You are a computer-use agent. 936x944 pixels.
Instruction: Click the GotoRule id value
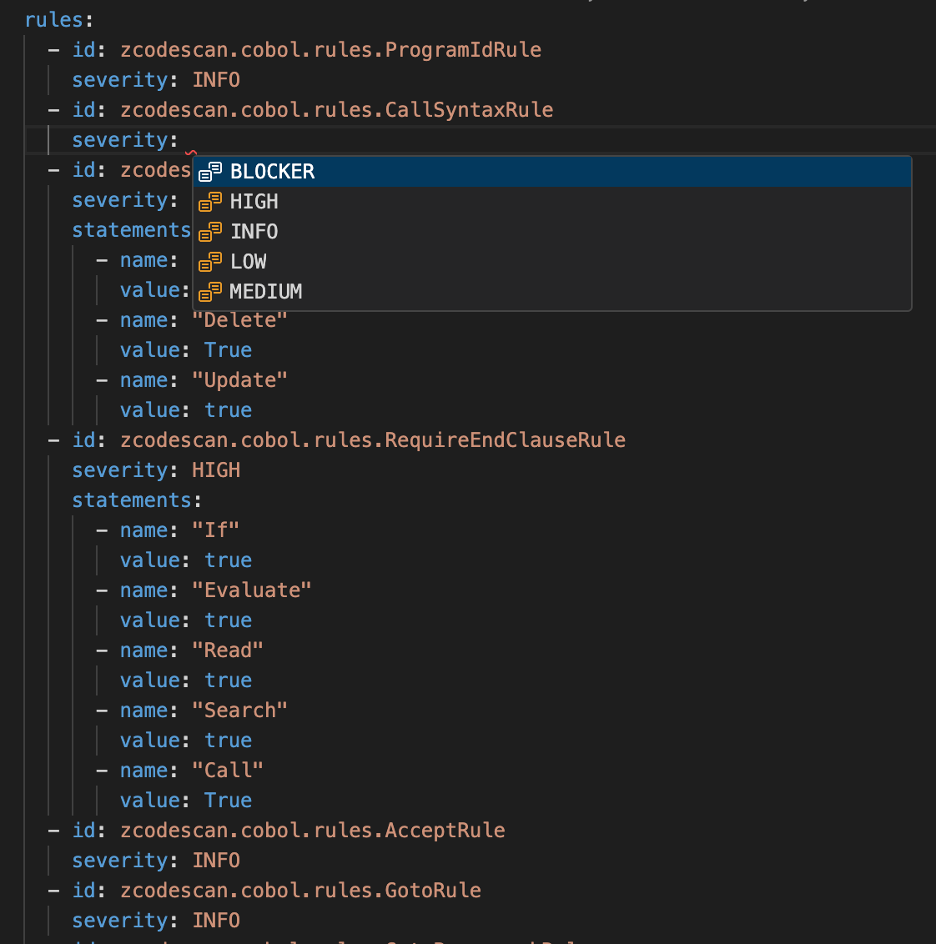[x=300, y=890]
